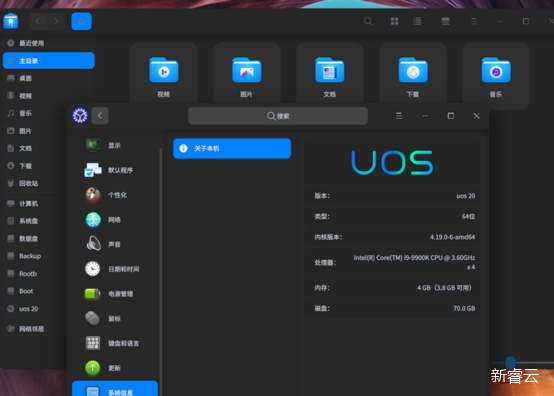Open uos 20 disc in file manager sidebar
The image size is (554, 396).
(x=35, y=308)
